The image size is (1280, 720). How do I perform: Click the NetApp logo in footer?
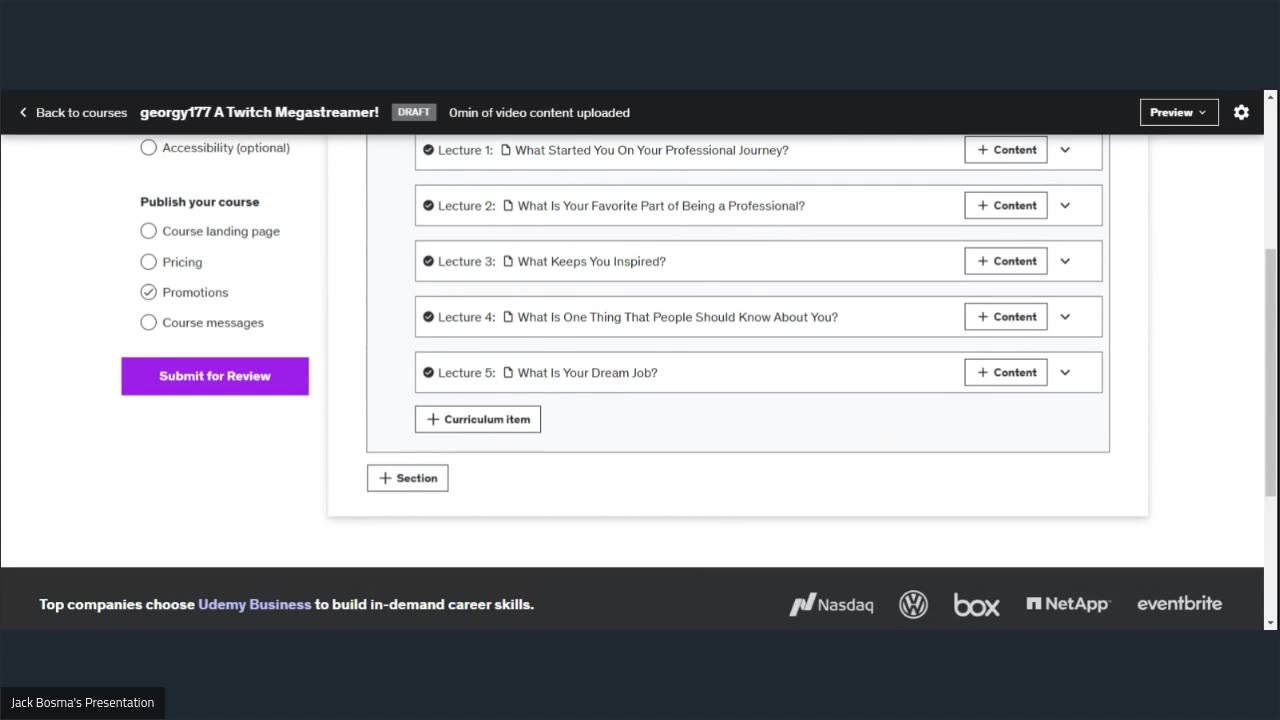click(x=1068, y=604)
